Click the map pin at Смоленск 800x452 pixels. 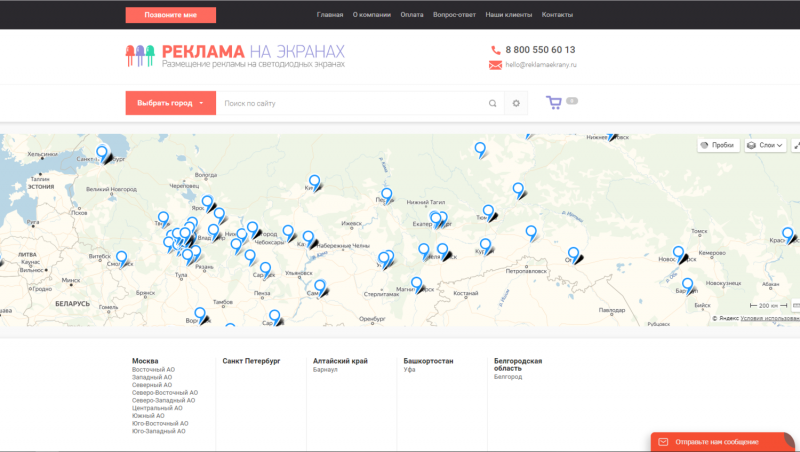coord(121,259)
